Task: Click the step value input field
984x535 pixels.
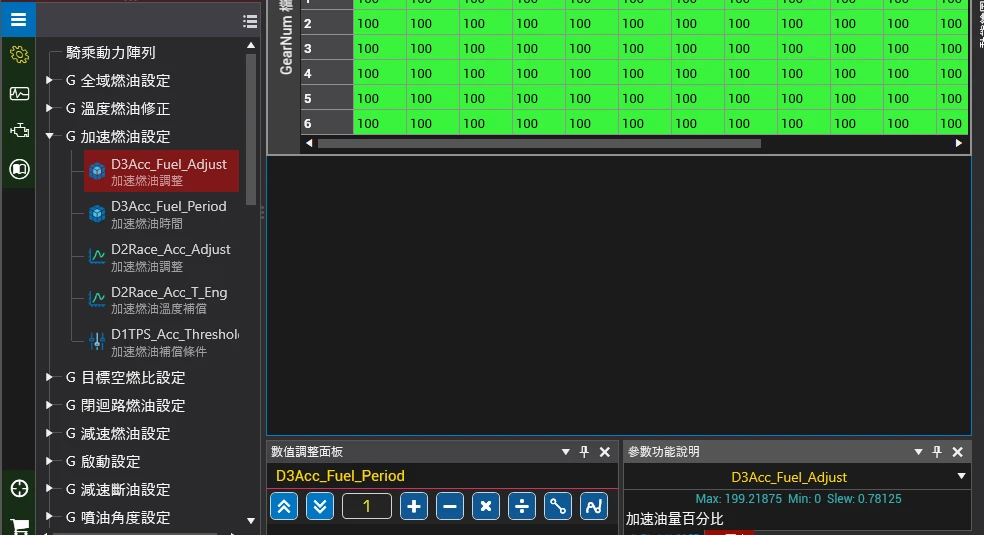Action: point(367,506)
